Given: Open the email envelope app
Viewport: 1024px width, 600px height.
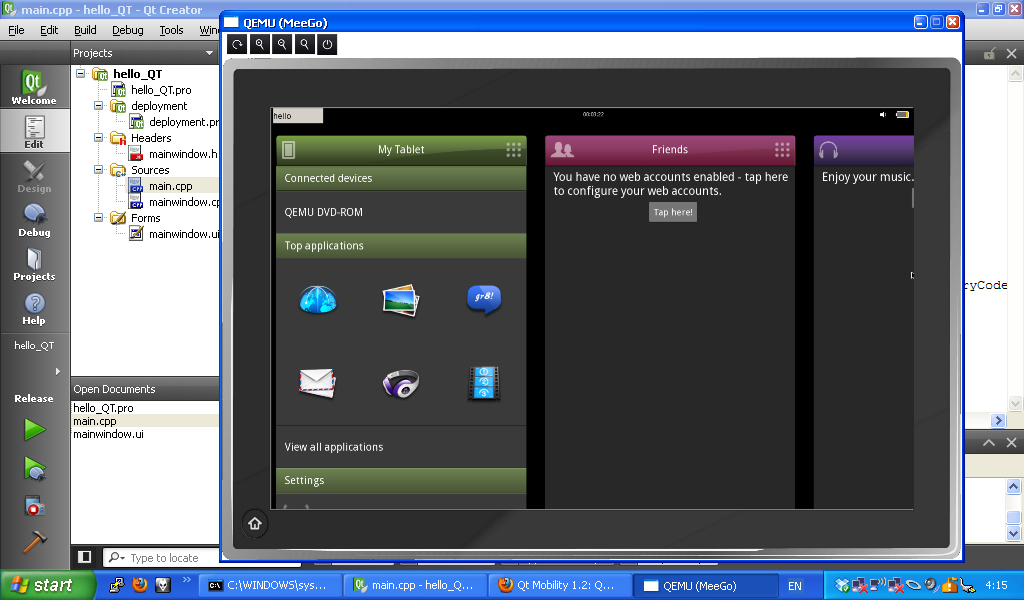Looking at the screenshot, I should click(x=317, y=383).
